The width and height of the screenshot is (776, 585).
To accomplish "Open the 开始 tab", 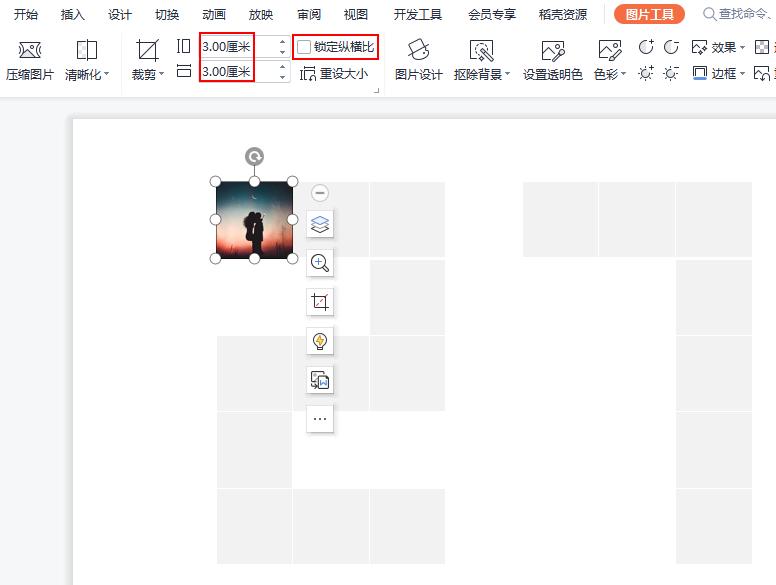I will tap(26, 14).
